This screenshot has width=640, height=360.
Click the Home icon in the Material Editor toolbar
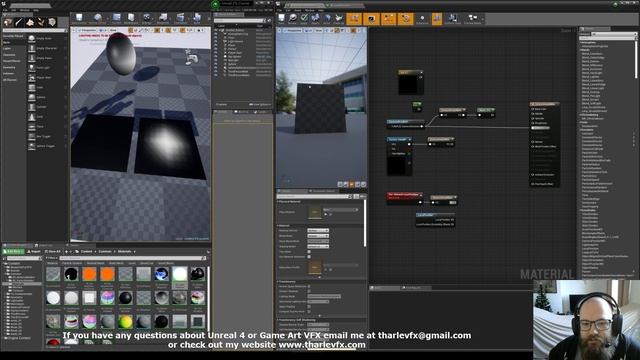tap(327, 19)
